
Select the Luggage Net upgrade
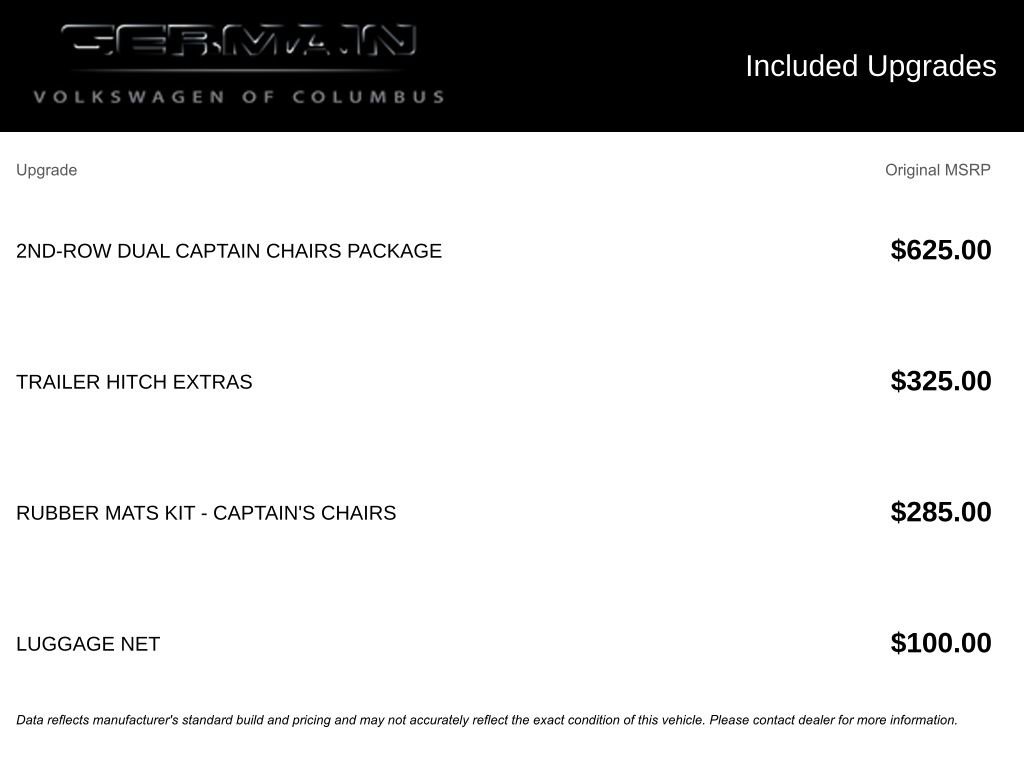(x=88, y=644)
